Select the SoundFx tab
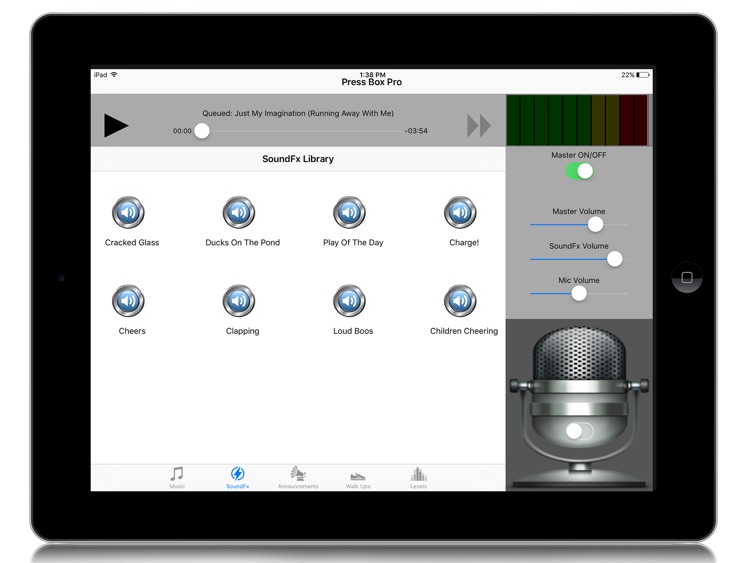This screenshot has height=563, width=750. 237,477
